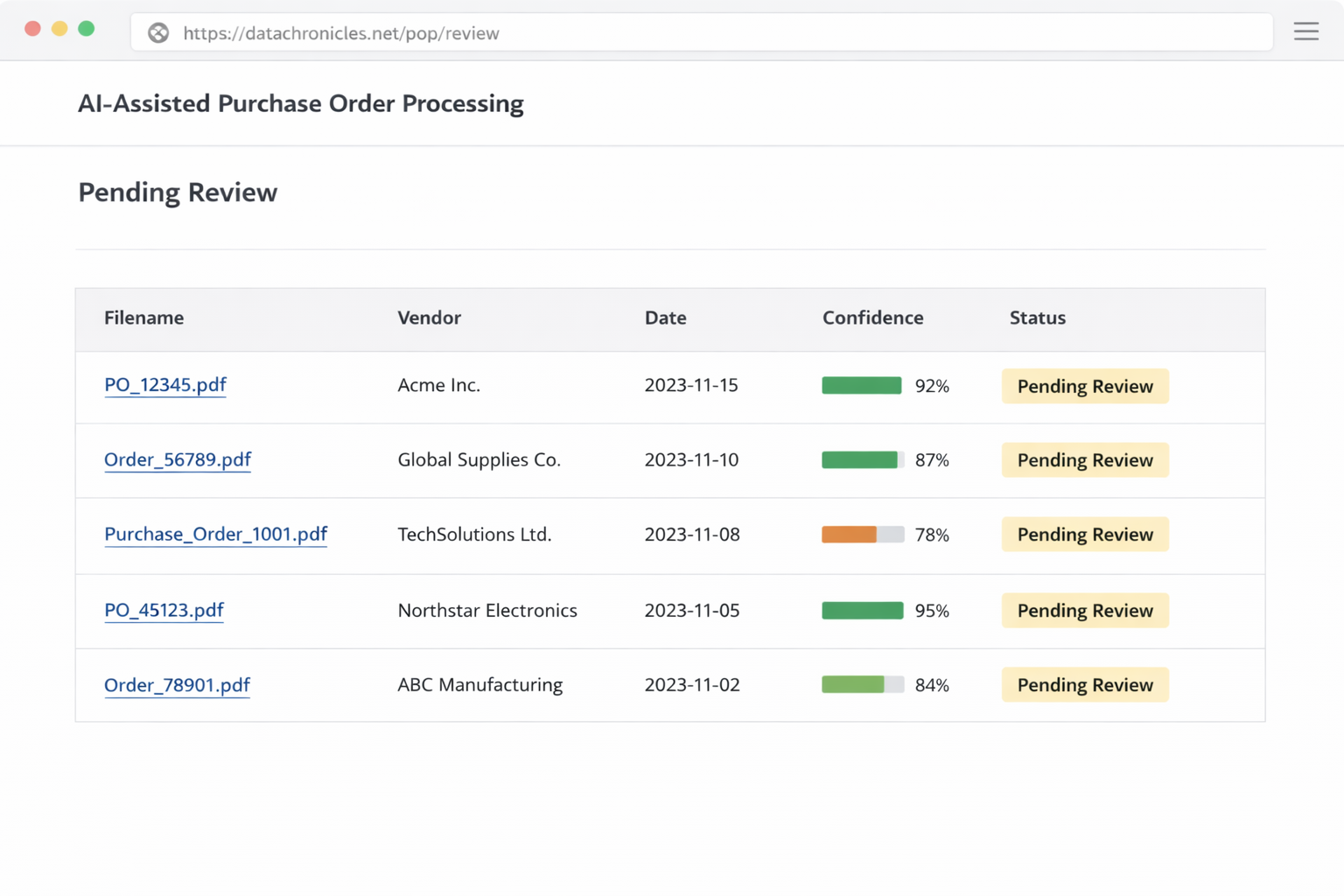Open Purchase_Order_1001.pdf link

coord(215,534)
